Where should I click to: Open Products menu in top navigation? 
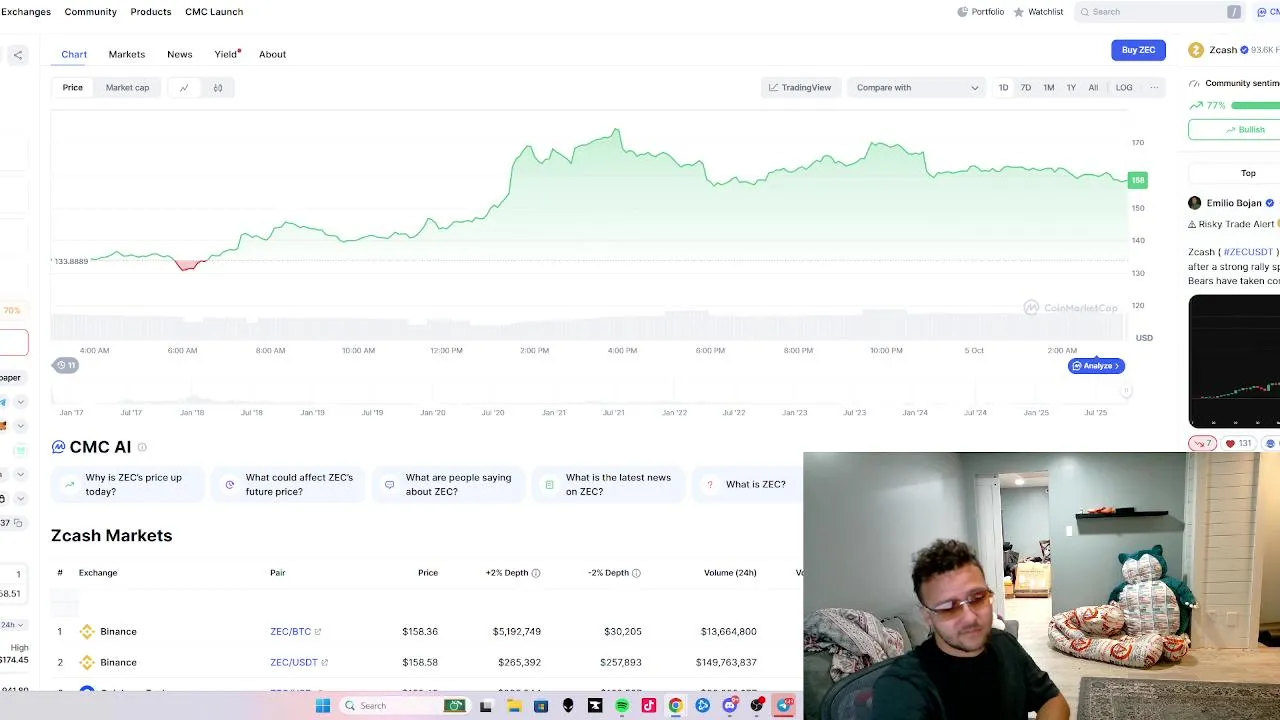151,12
